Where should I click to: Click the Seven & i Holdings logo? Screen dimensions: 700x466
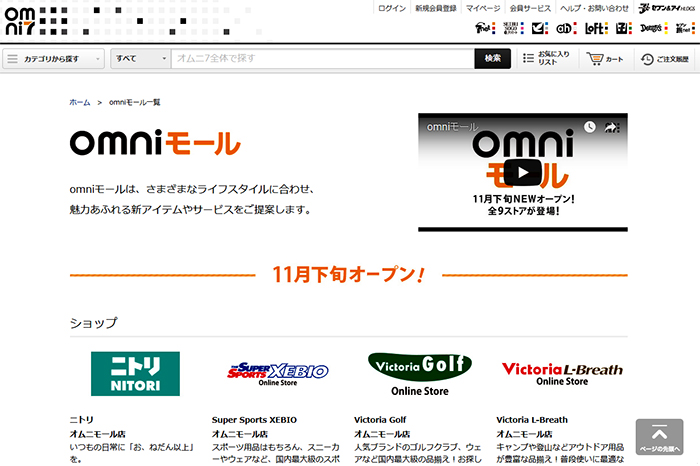click(667, 8)
